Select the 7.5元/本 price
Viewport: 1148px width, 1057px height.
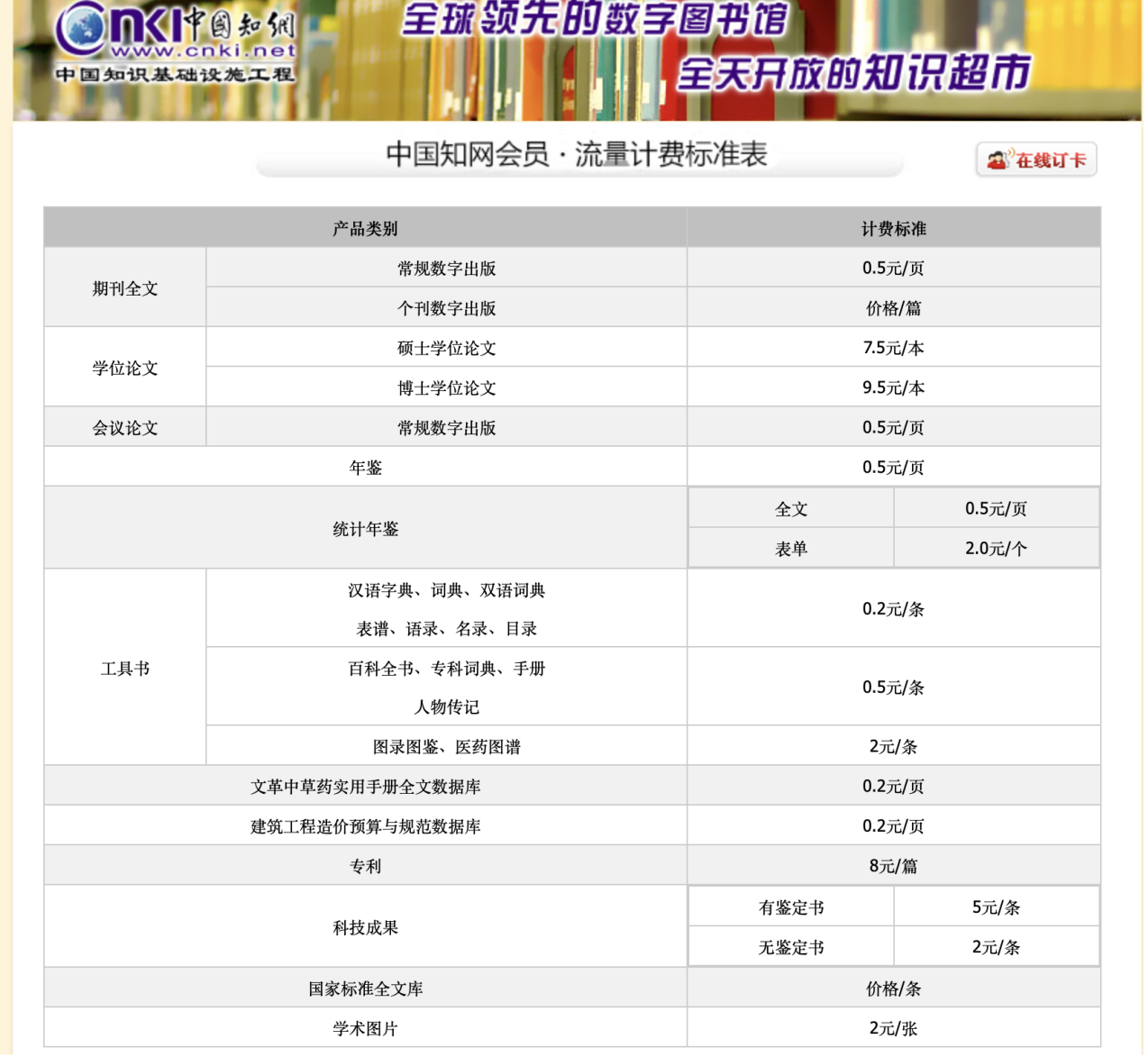tap(894, 348)
